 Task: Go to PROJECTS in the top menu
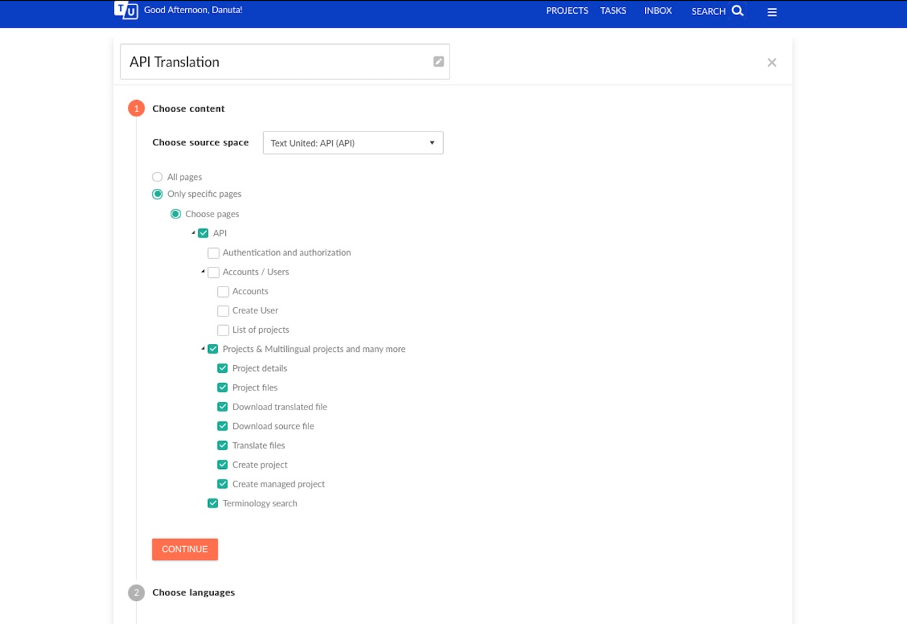567,11
